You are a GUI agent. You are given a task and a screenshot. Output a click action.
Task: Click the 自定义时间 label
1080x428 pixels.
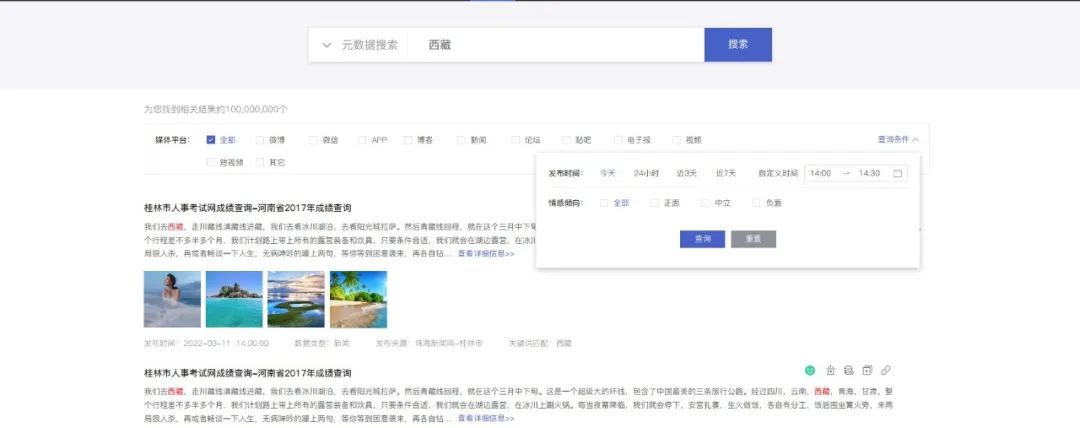(778, 173)
